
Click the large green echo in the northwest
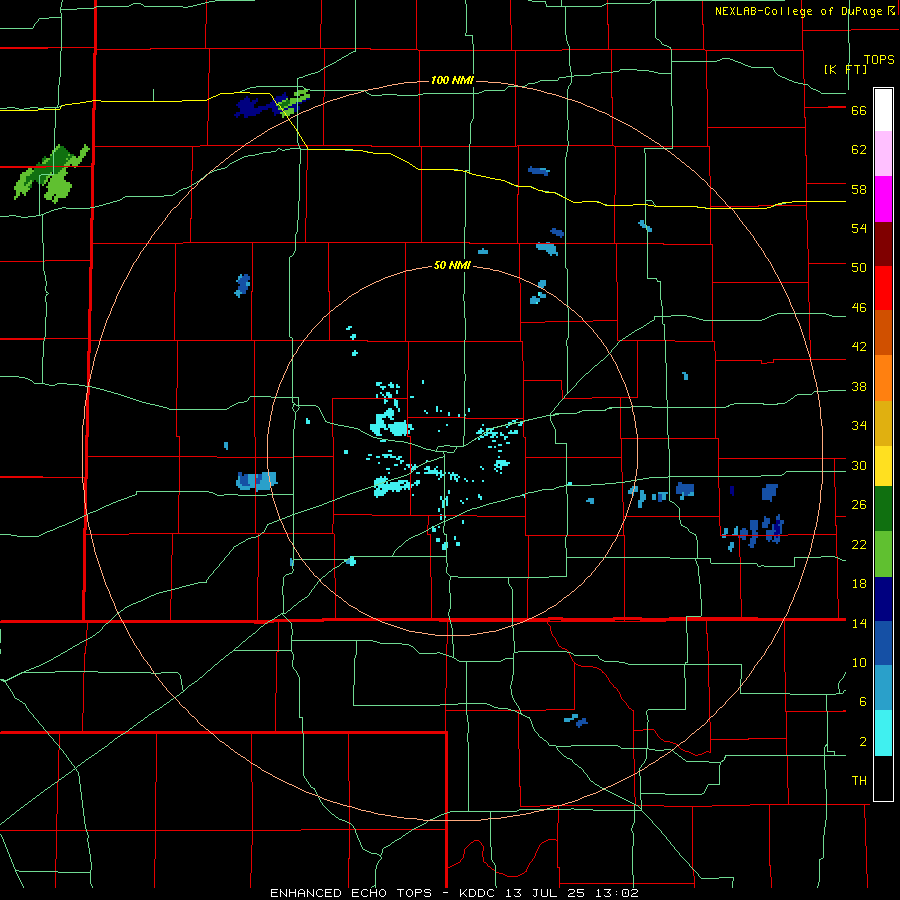pos(52,174)
